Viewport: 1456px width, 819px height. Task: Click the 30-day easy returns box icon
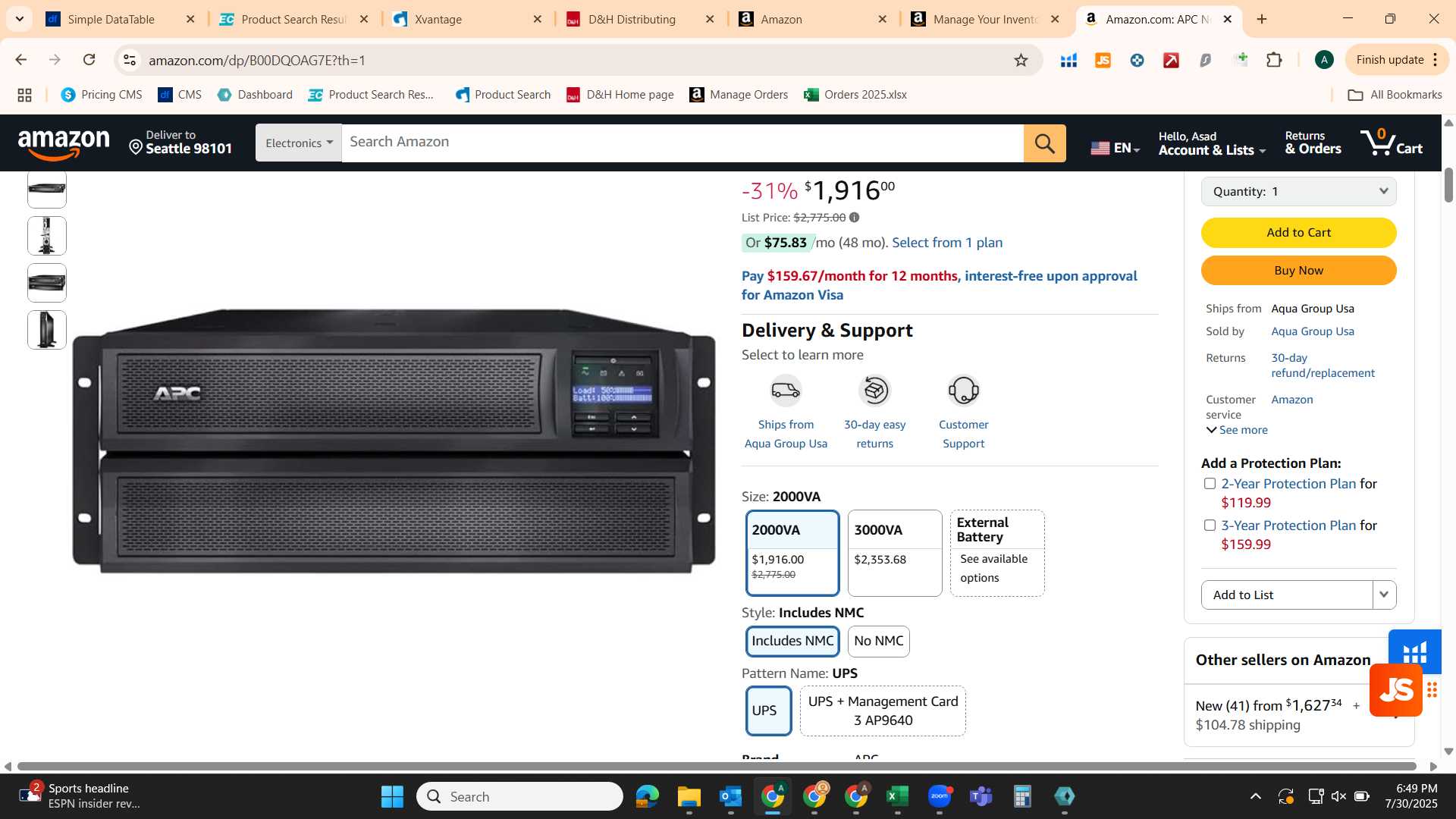click(x=874, y=391)
